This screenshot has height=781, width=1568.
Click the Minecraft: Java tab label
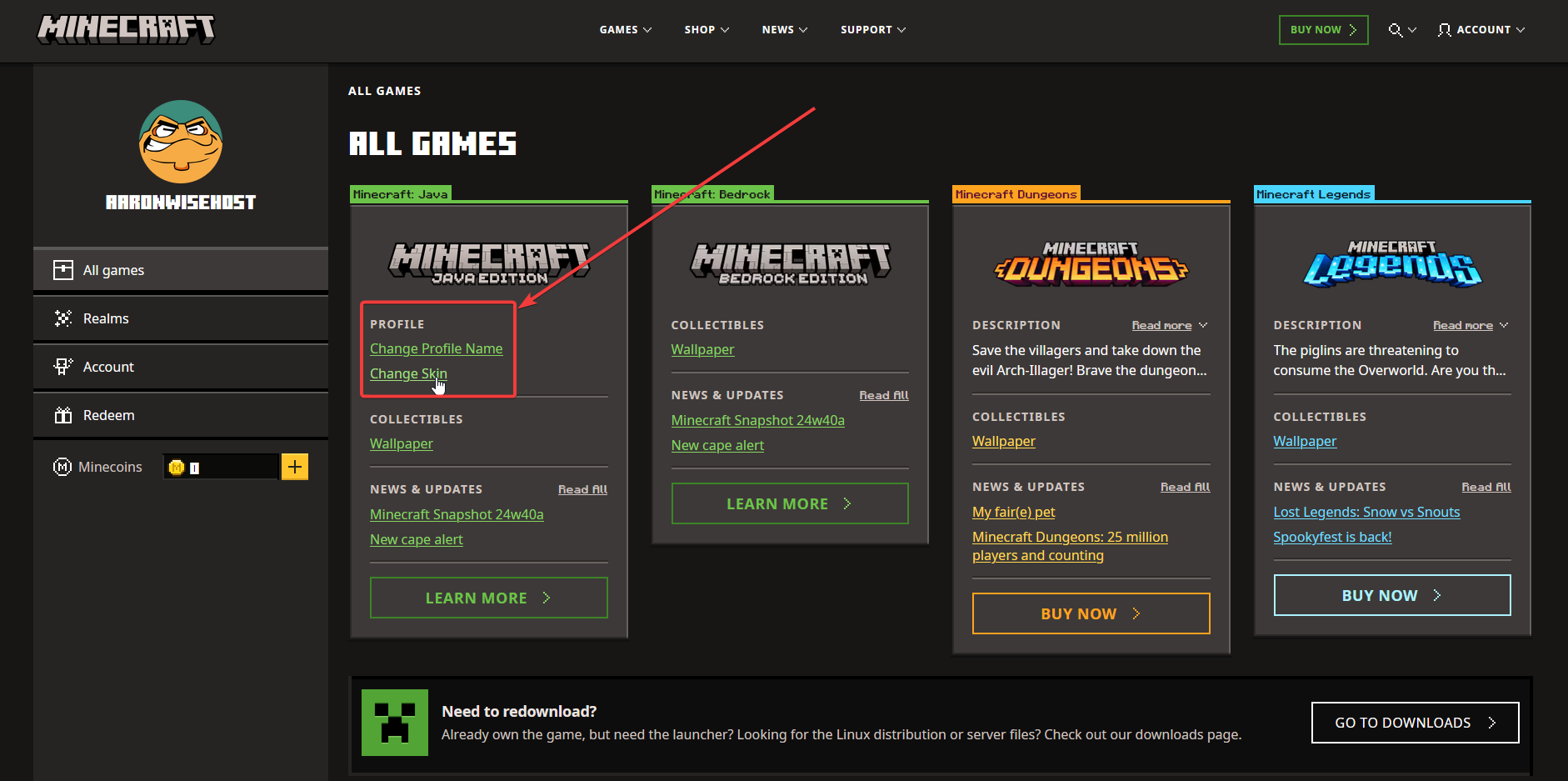pyautogui.click(x=401, y=193)
